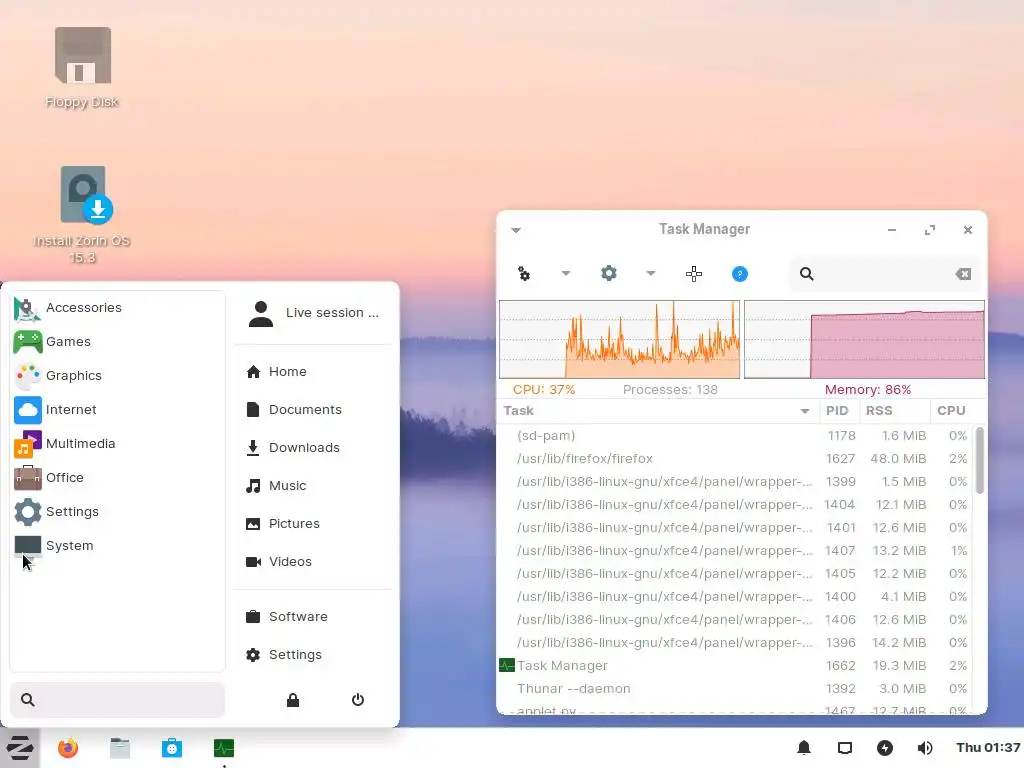The height and width of the screenshot is (768, 1024).
Task: Click the Live session user entry
Action: pos(313,313)
